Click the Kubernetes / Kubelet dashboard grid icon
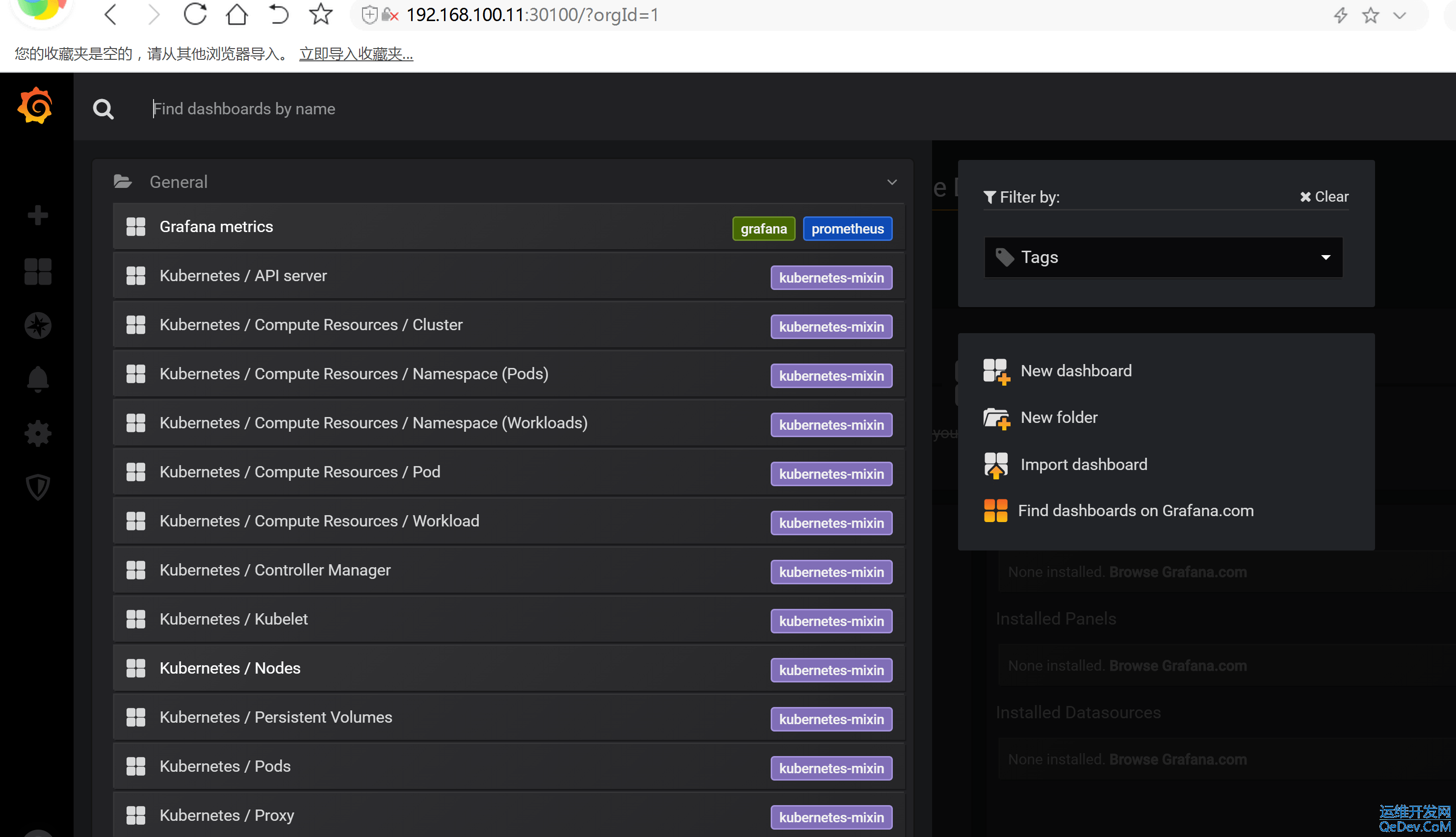The image size is (1456, 837). pyautogui.click(x=136, y=619)
